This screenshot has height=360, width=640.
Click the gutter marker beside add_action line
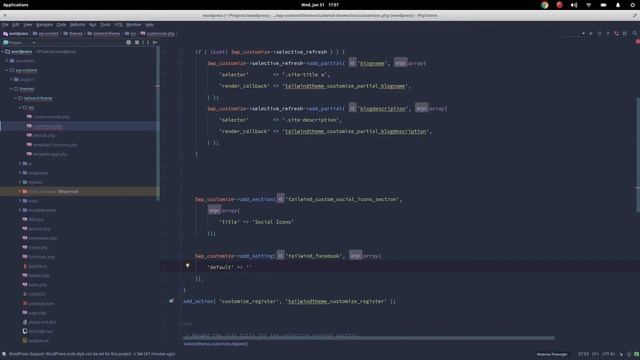[x=171, y=301]
